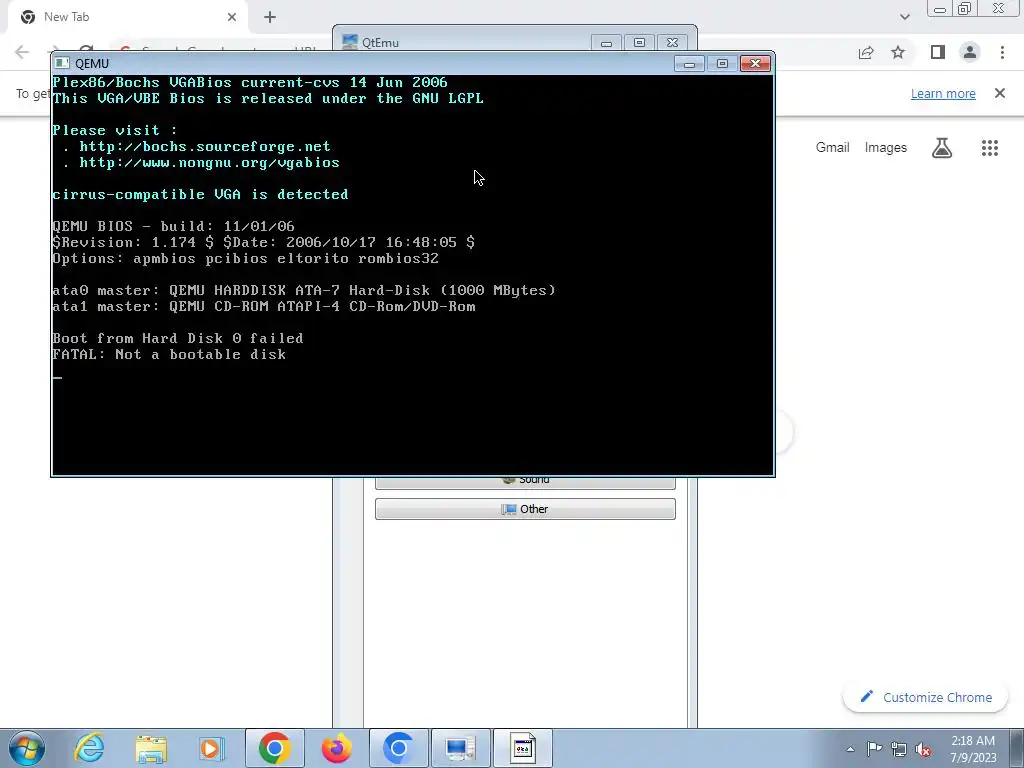This screenshot has height=768, width=1024.
Task: Show hidden system tray icons
Action: tap(850, 749)
